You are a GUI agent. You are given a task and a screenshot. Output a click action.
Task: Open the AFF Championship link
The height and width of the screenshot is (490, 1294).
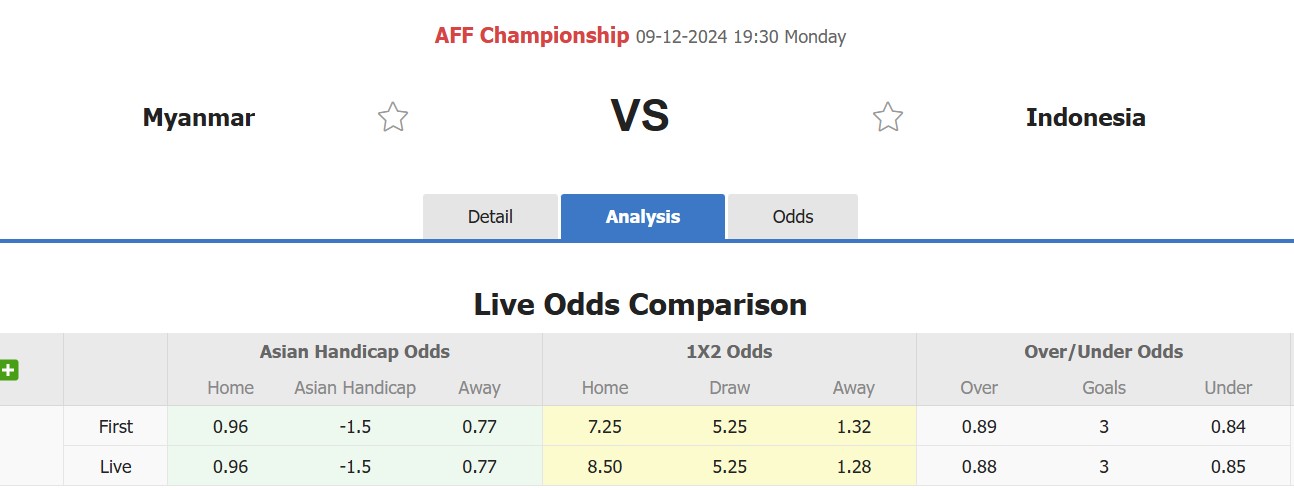point(532,36)
